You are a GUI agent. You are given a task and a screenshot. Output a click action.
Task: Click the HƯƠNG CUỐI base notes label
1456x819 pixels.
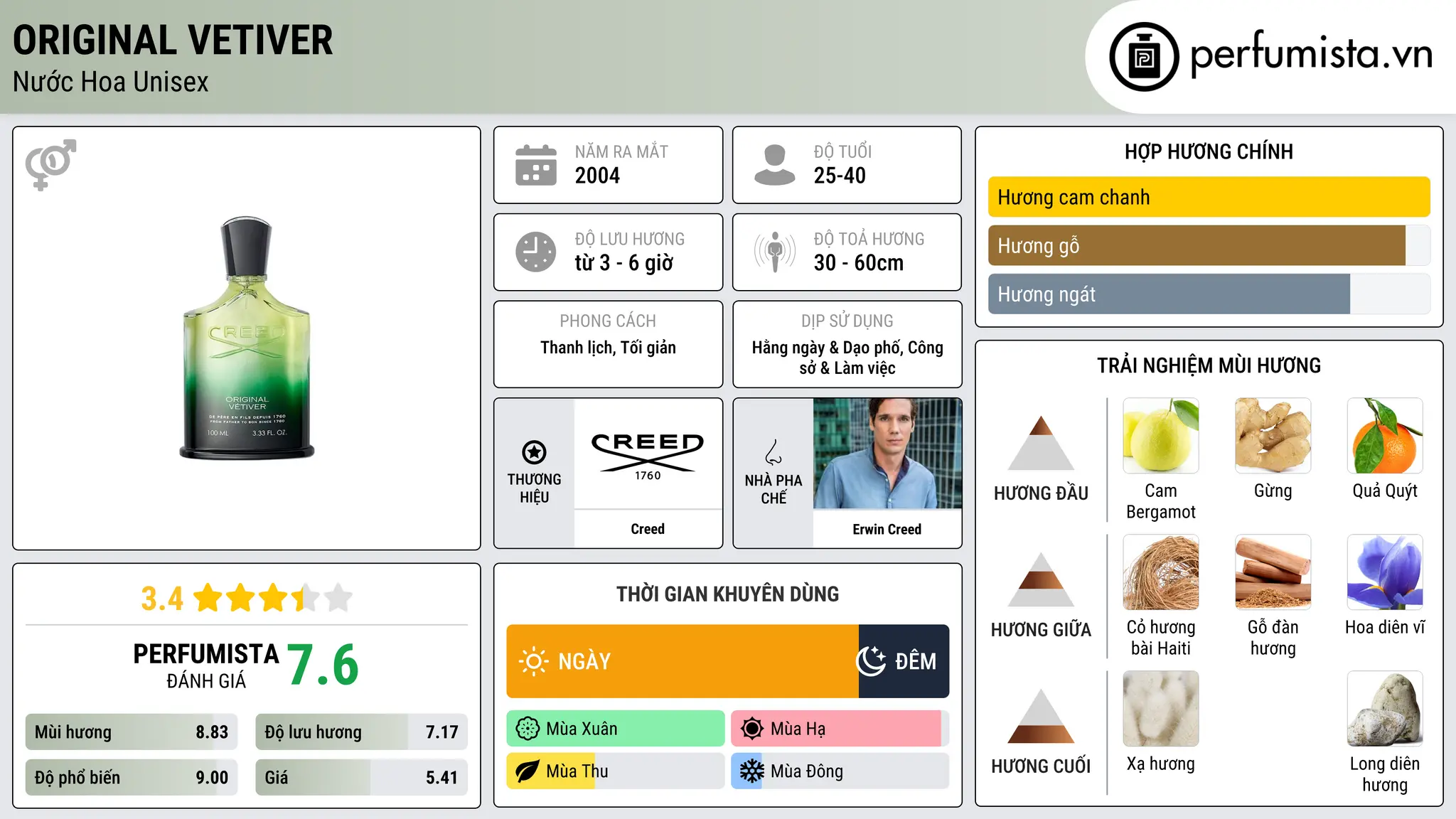click(1041, 766)
